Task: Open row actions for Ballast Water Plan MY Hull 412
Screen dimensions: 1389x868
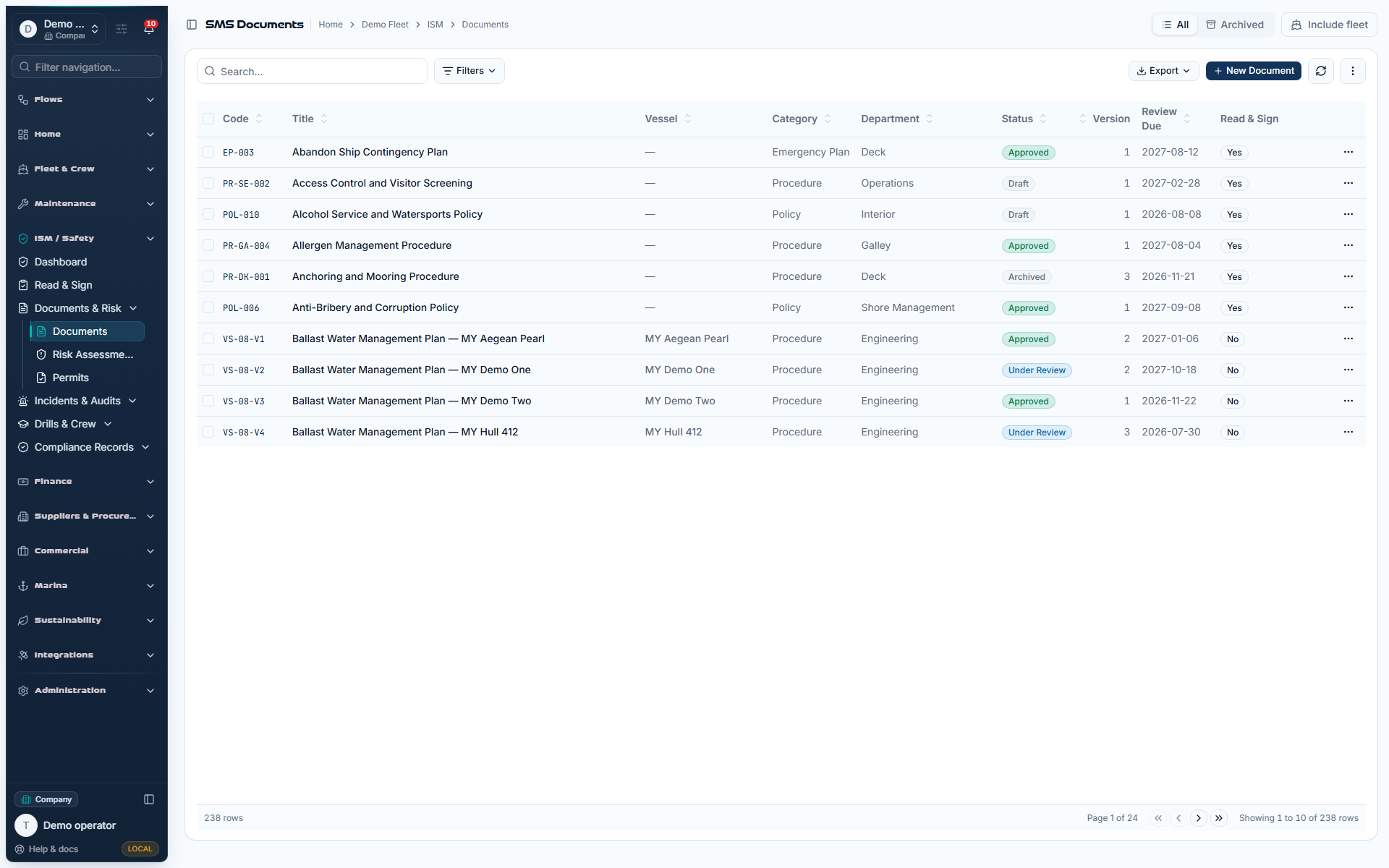Action: (x=1348, y=432)
